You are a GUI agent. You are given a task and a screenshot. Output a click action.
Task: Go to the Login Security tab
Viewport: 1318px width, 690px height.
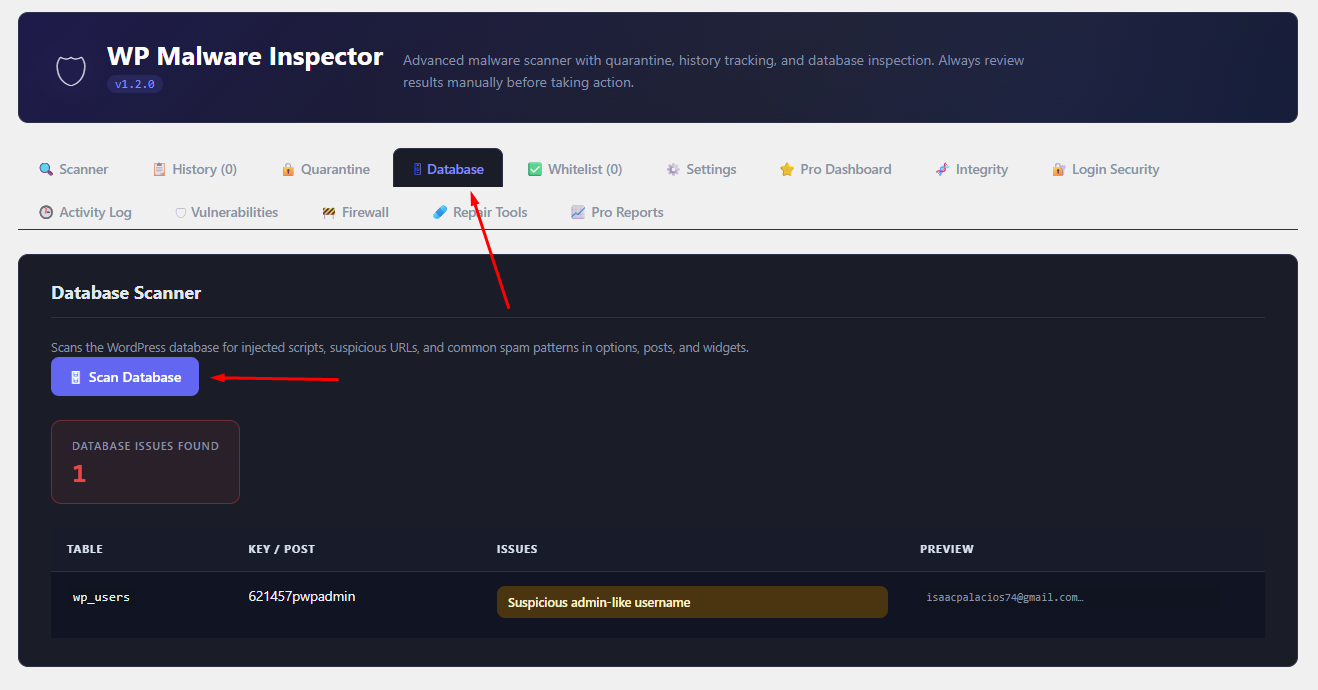tap(1106, 169)
